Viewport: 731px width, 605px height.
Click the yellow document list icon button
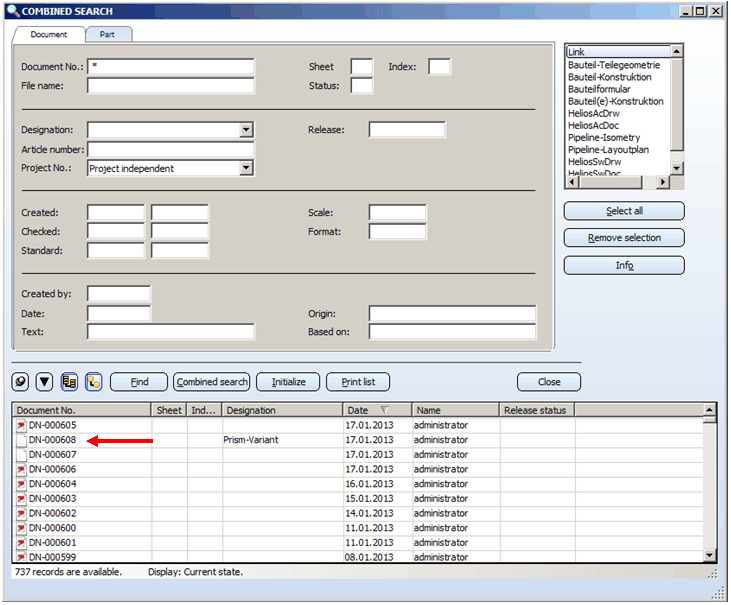click(x=69, y=382)
